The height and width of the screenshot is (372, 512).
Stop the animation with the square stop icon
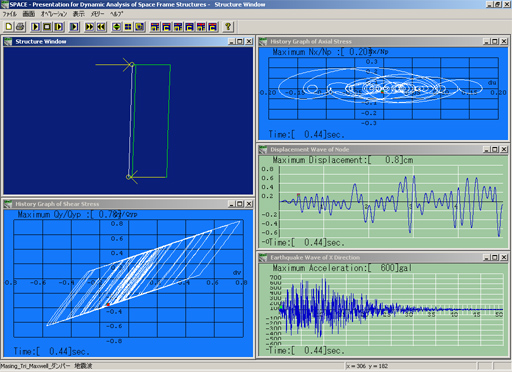click(x=47, y=27)
